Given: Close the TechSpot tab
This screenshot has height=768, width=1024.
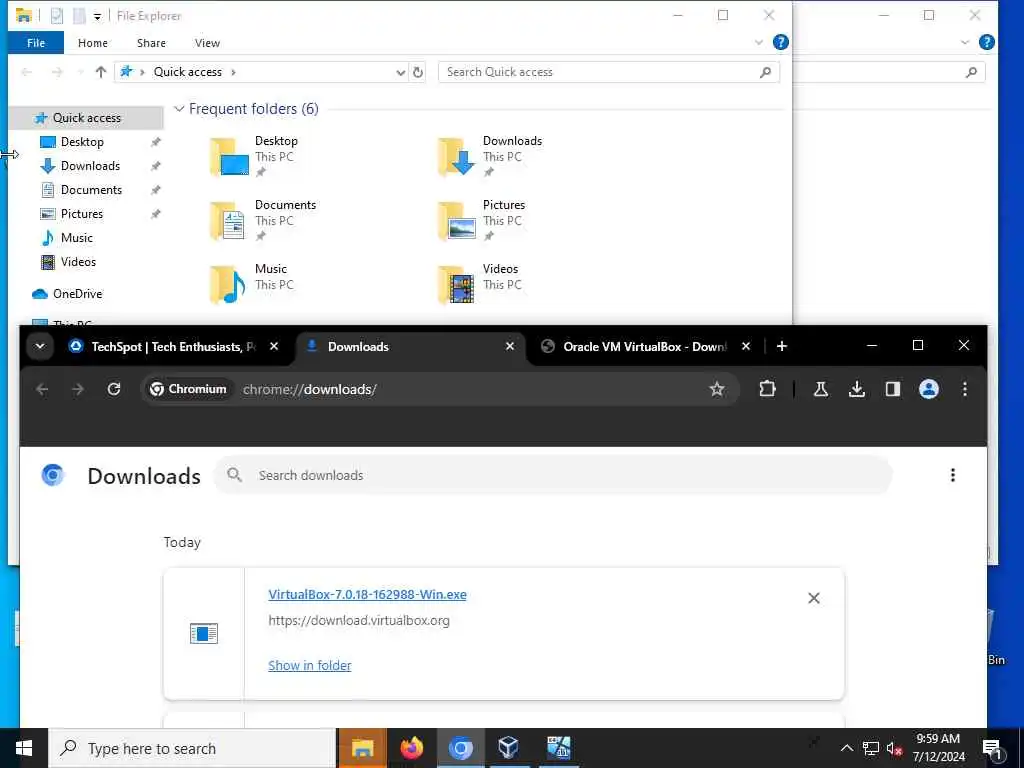Looking at the screenshot, I should tap(274, 346).
